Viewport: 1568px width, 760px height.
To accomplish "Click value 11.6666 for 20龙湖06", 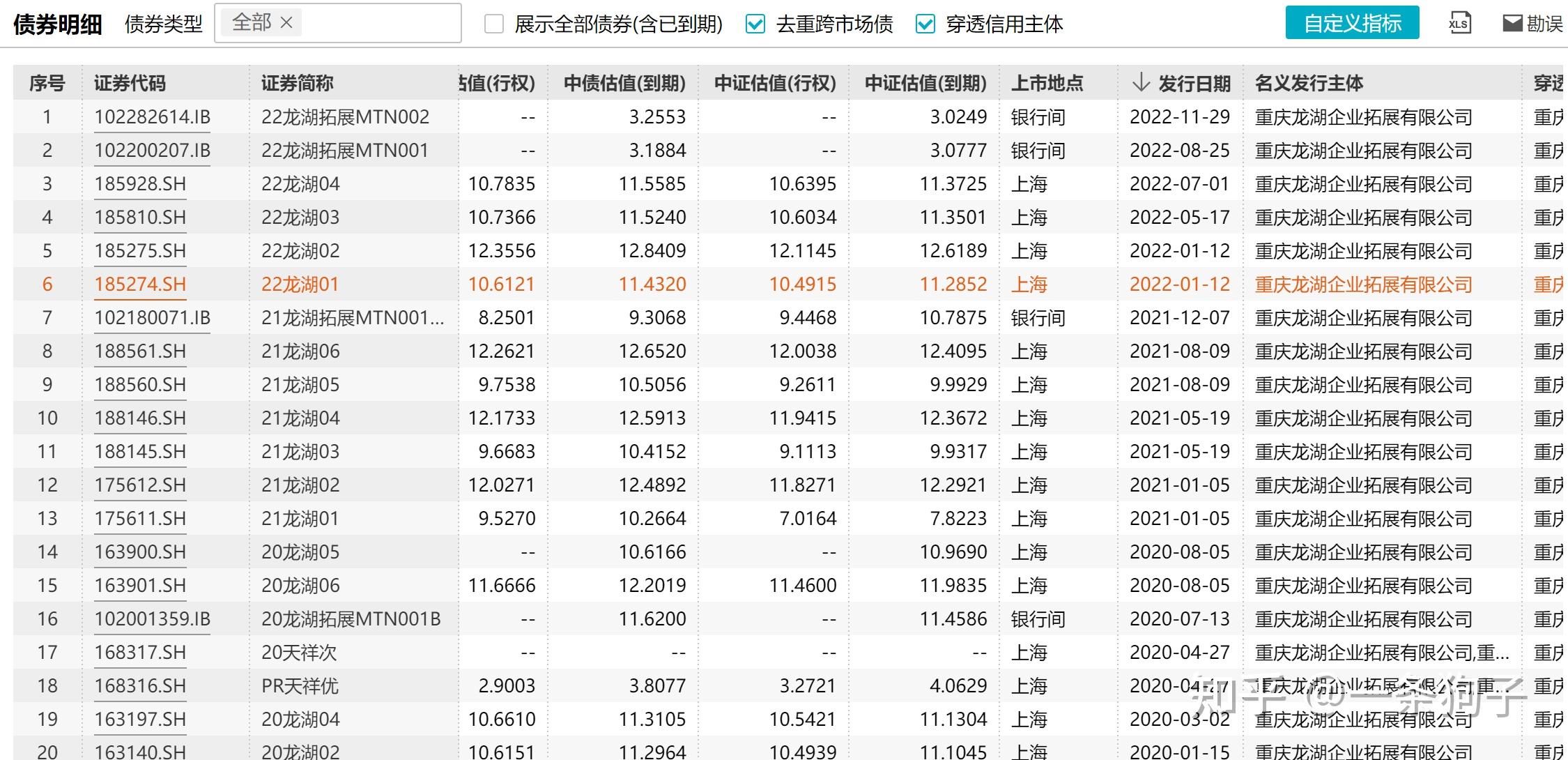I will (x=502, y=585).
